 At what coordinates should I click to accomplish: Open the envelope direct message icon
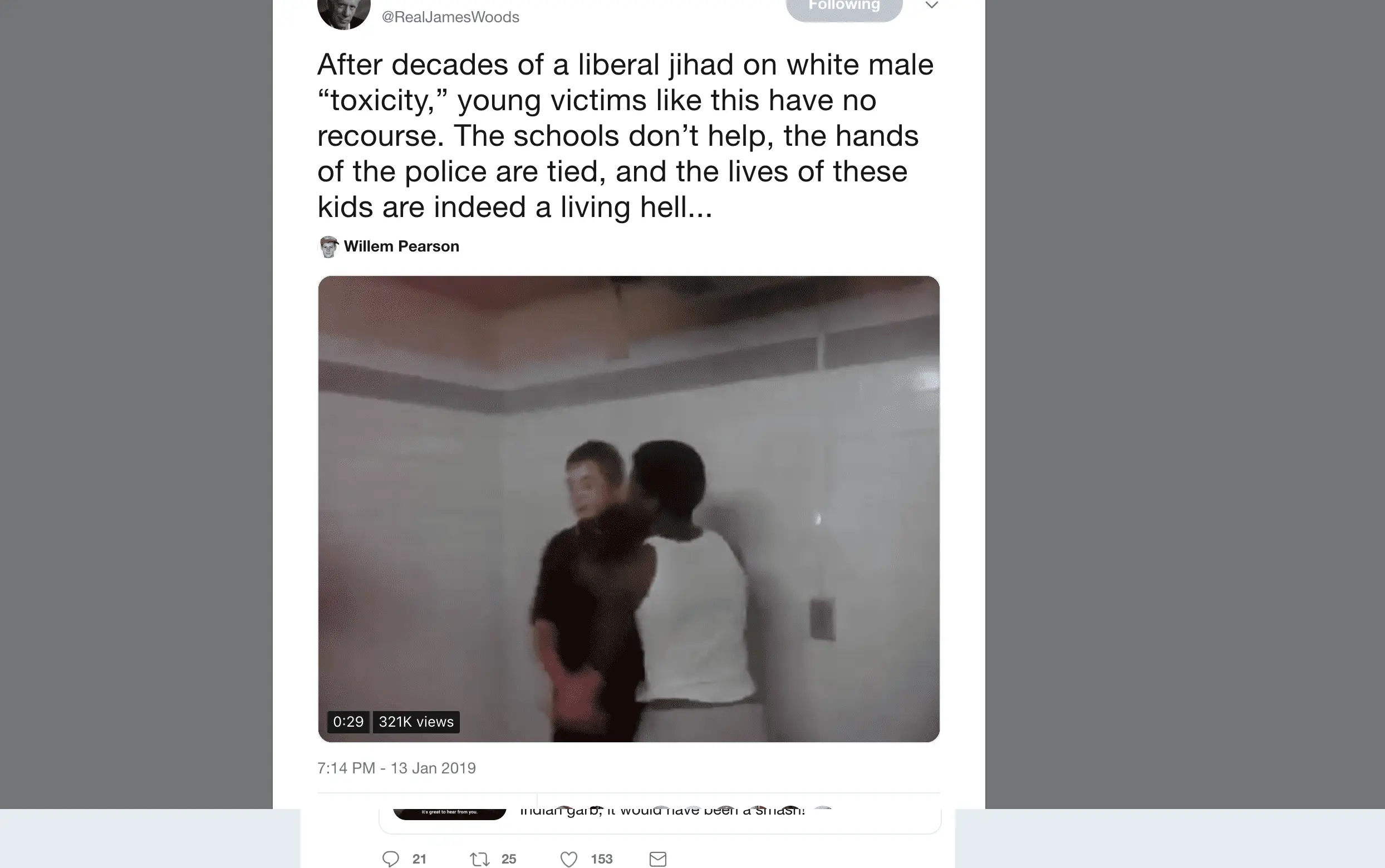click(x=658, y=859)
